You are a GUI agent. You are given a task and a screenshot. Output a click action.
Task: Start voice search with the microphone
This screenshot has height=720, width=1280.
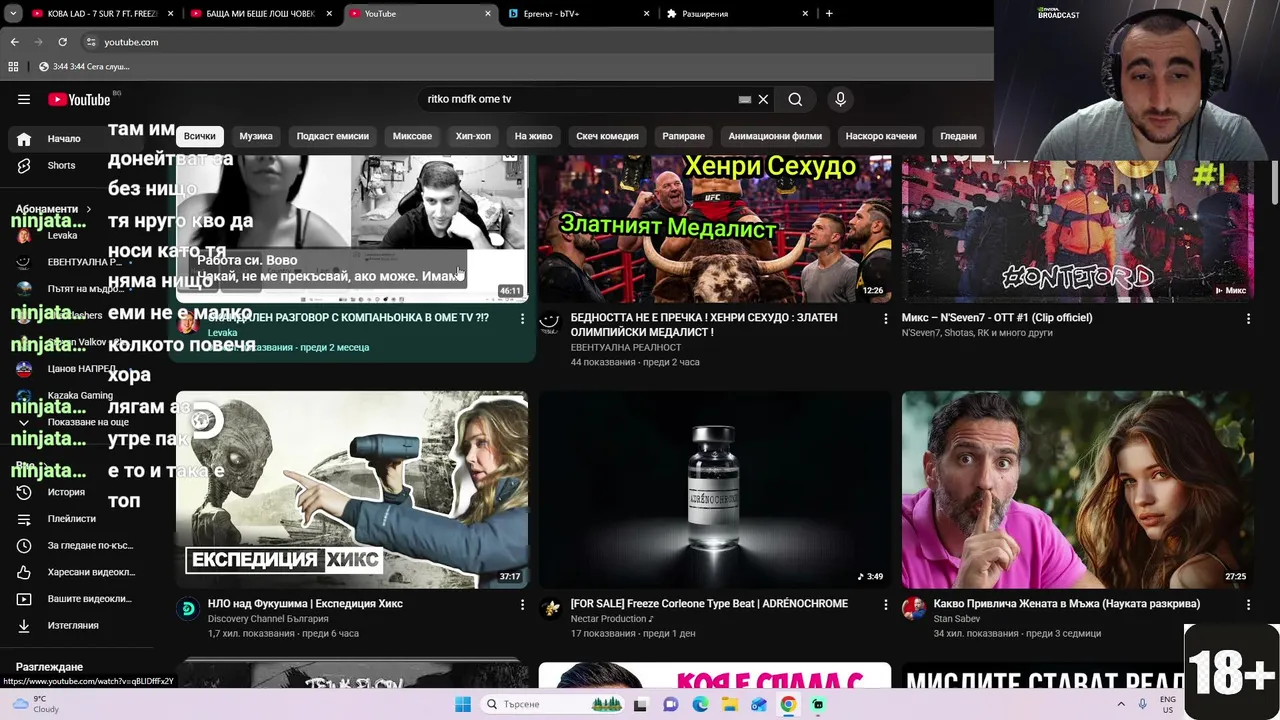[840, 99]
